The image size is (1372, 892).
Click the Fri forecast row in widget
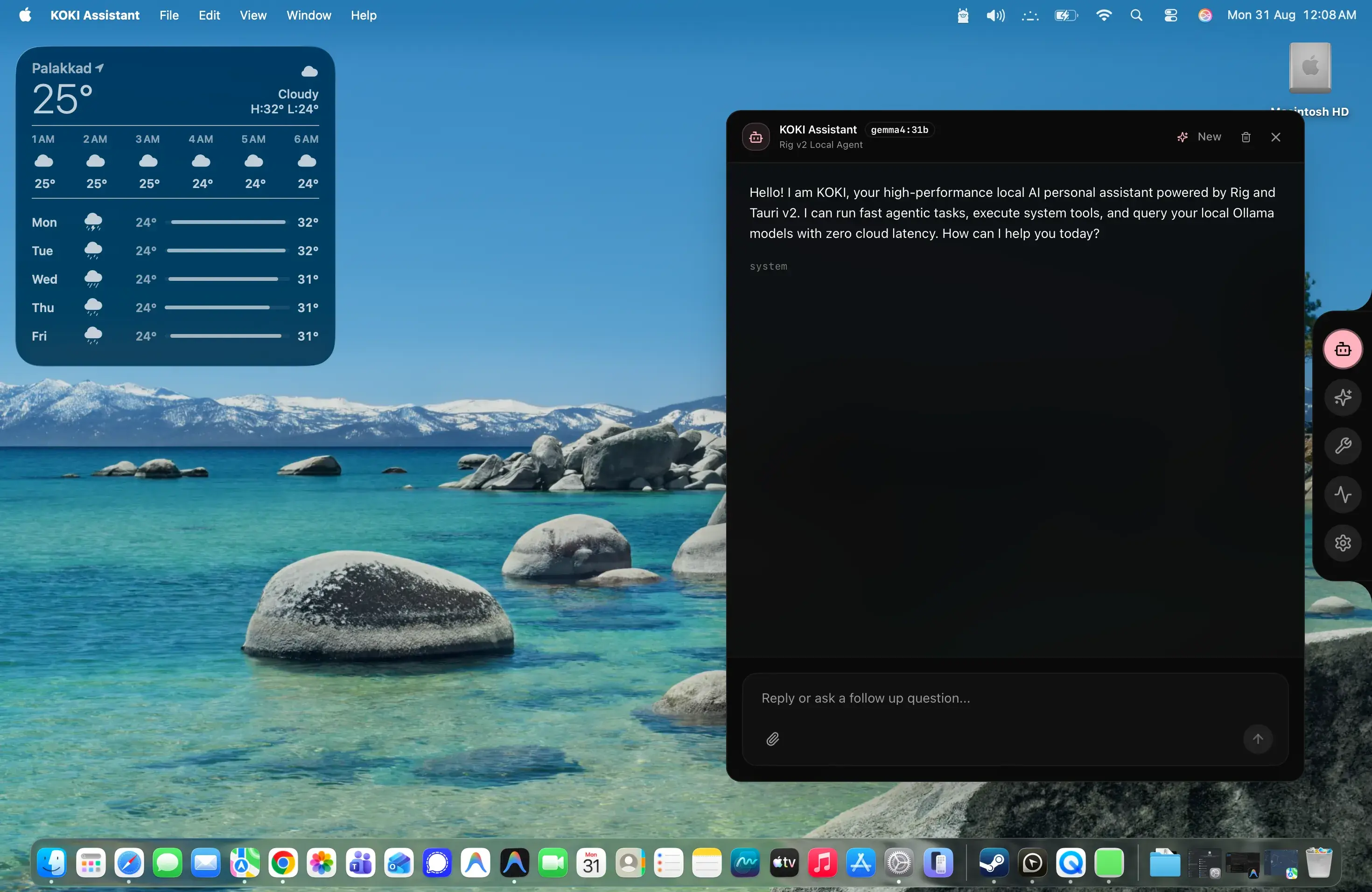click(x=175, y=336)
